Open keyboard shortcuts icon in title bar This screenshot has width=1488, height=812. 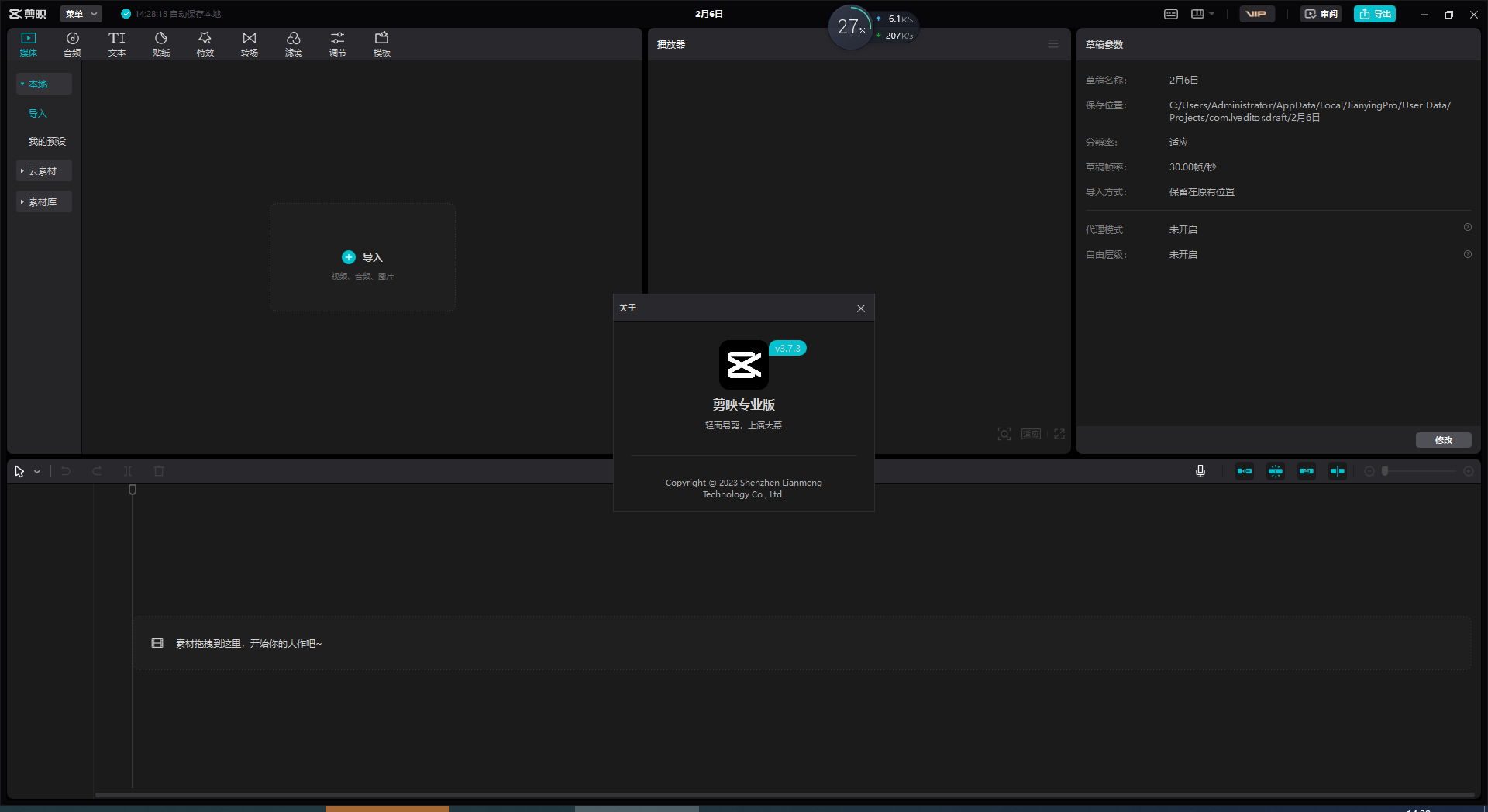pyautogui.click(x=1171, y=14)
